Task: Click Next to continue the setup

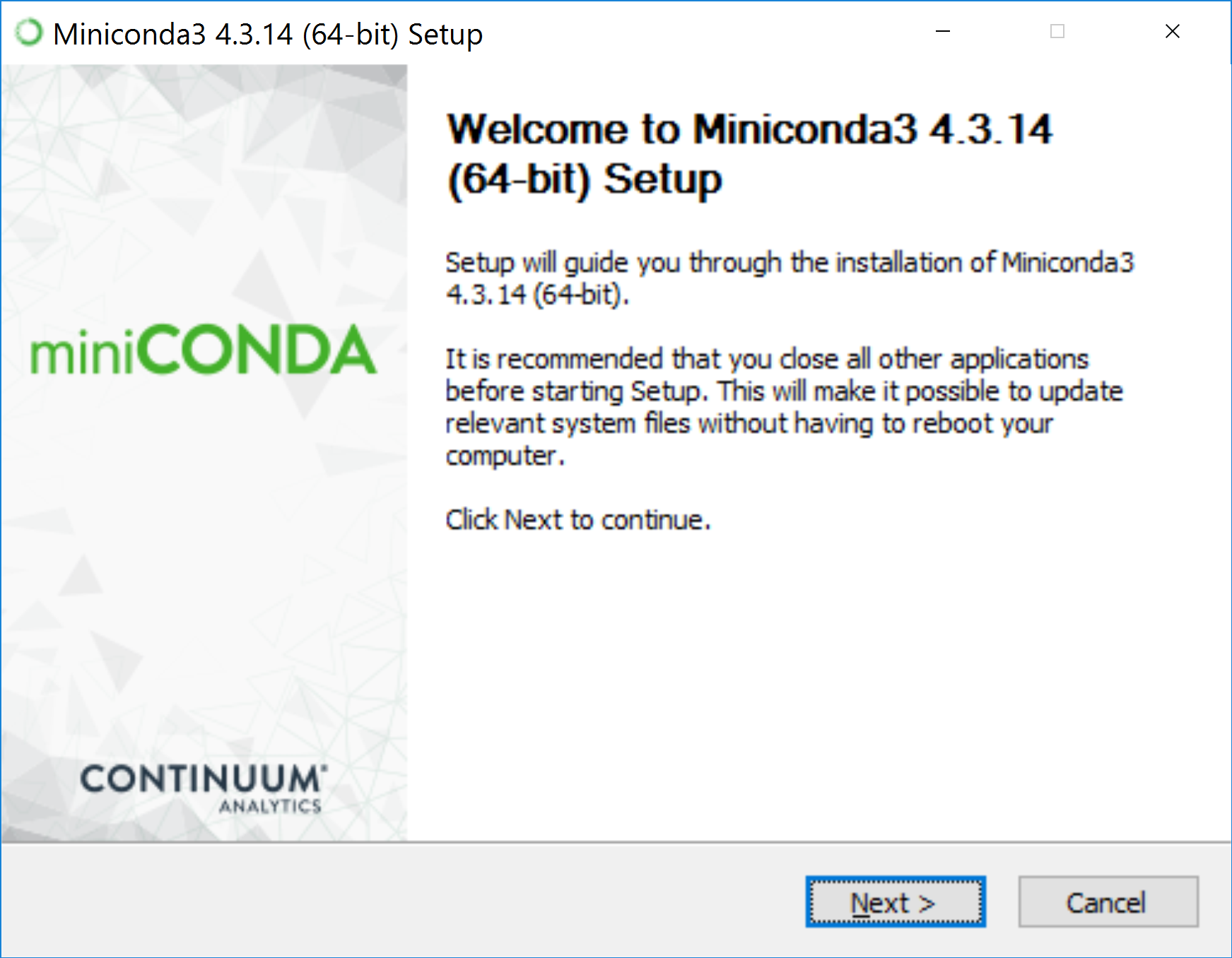Action: pos(894,902)
